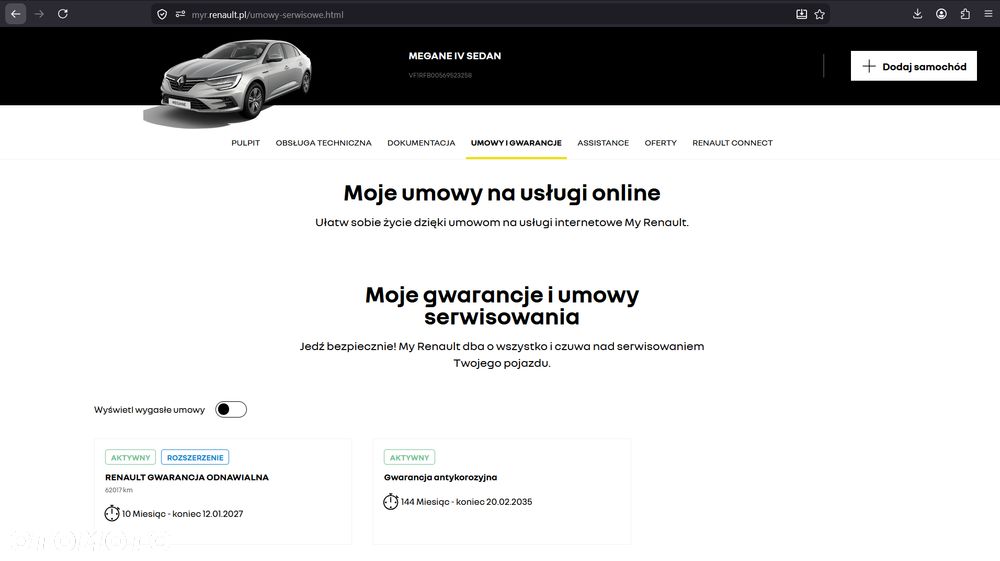Image resolution: width=1000 pixels, height=561 pixels.
Task: Click AKTYWNY badge on antykorozyjna card
Action: click(409, 457)
